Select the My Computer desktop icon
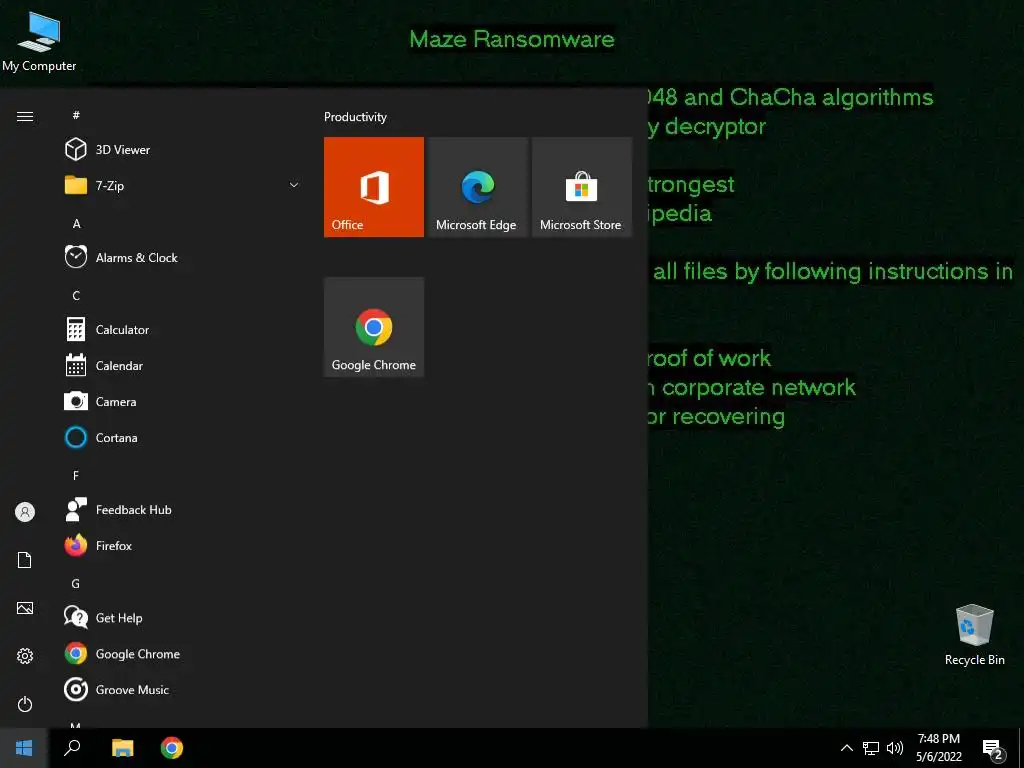 39,40
